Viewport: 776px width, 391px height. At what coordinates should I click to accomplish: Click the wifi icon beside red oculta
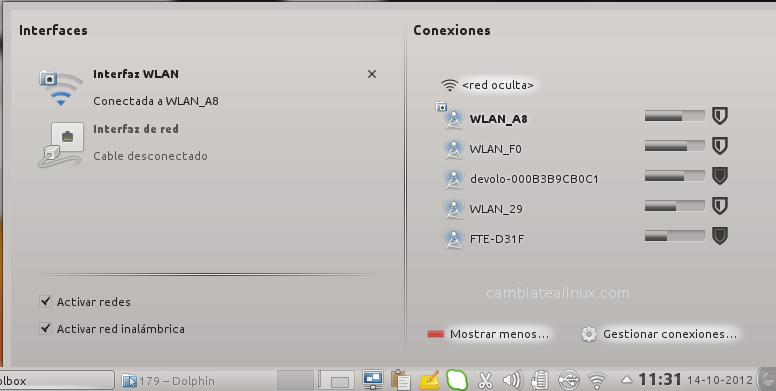tap(449, 85)
